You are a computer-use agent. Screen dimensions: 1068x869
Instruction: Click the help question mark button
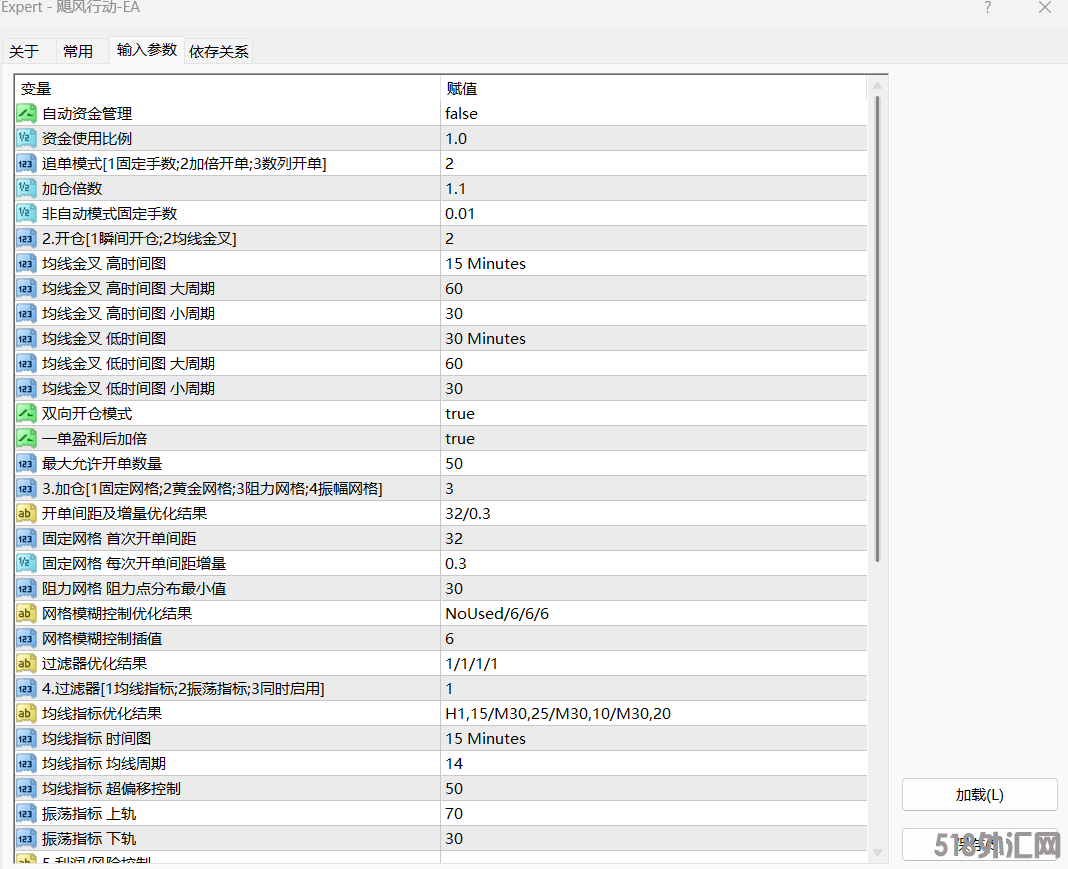coord(988,8)
